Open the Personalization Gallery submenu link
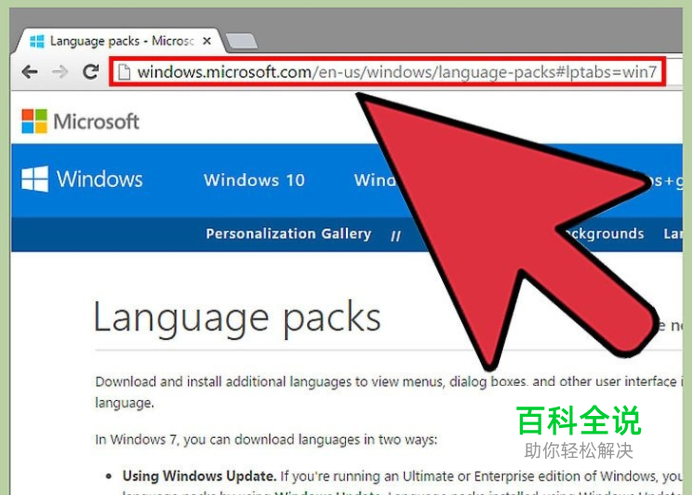692x495 pixels. pos(289,233)
